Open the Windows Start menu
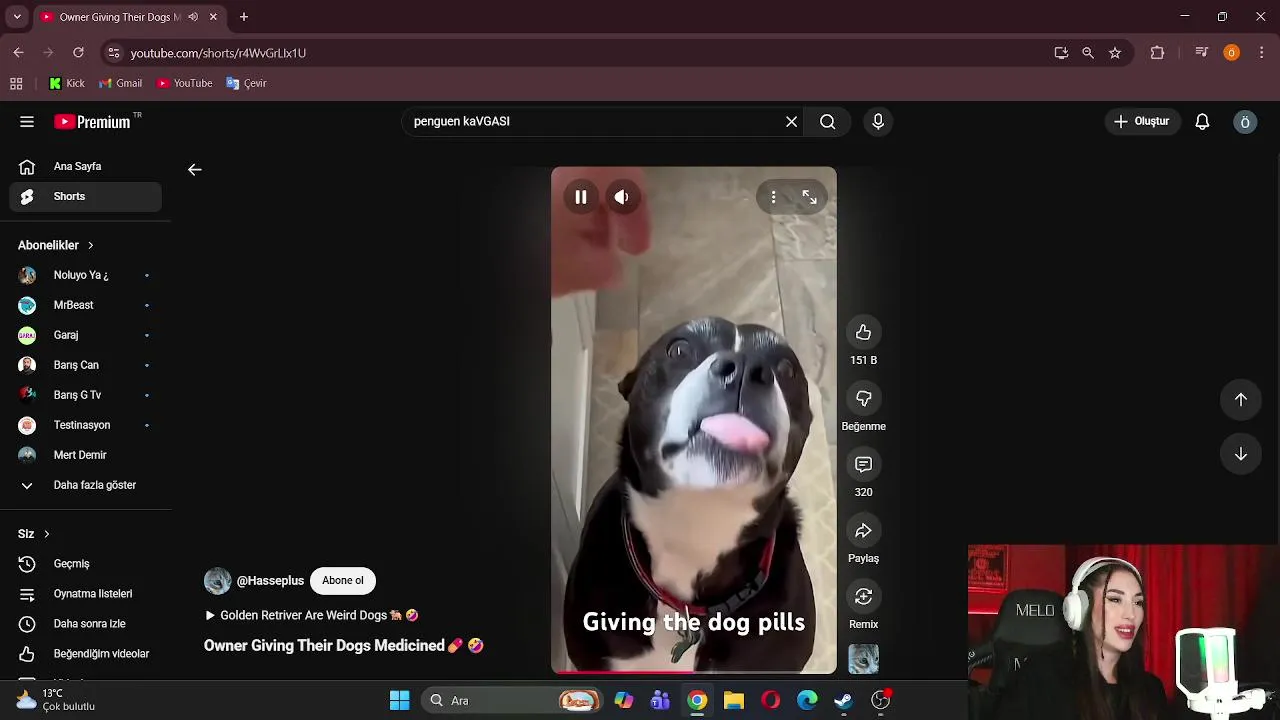 pyautogui.click(x=400, y=700)
